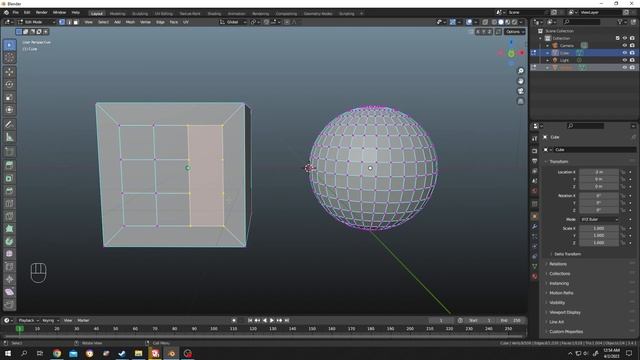Click the green Y axis gizmo handle
640x360 pixels.
point(511,53)
